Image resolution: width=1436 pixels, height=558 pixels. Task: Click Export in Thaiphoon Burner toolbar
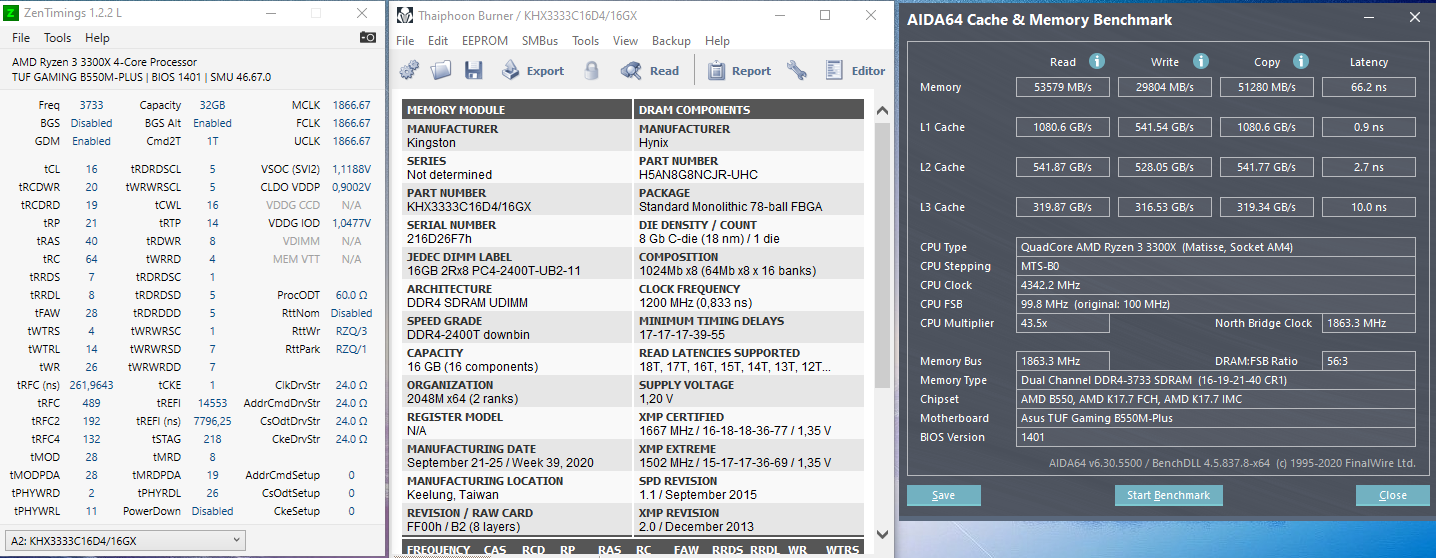point(532,71)
